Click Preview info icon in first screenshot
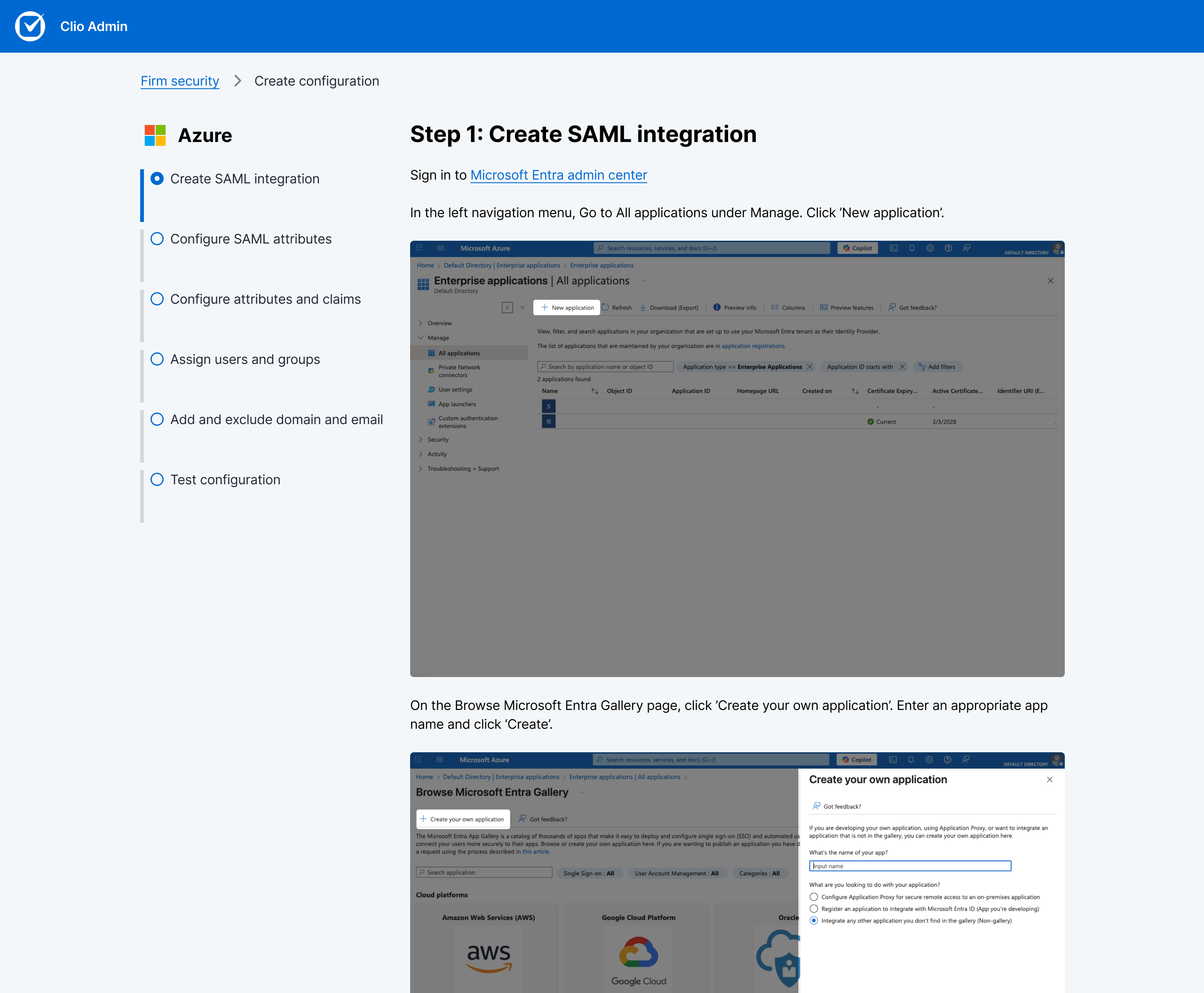The width and height of the screenshot is (1204, 993). coord(717,307)
